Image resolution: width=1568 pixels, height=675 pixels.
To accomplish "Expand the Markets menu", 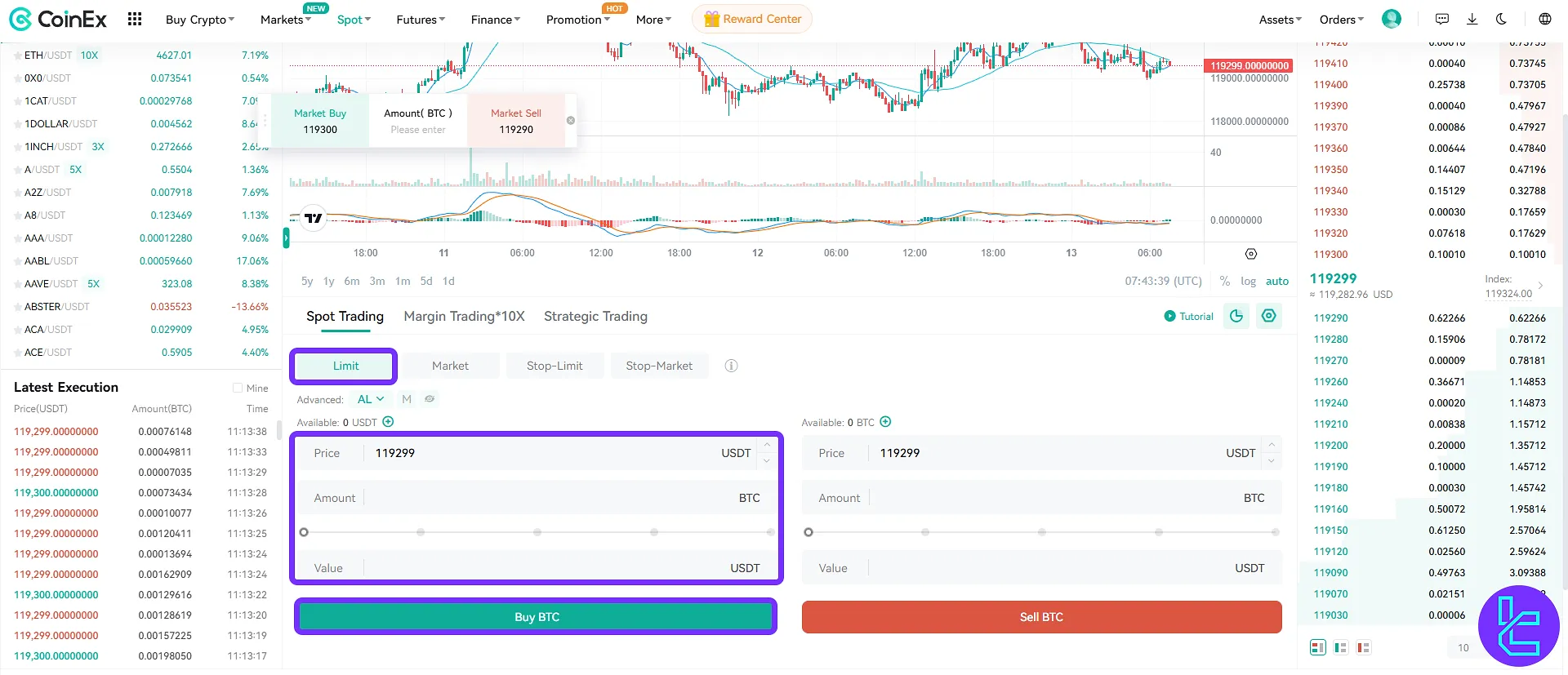I will point(286,20).
